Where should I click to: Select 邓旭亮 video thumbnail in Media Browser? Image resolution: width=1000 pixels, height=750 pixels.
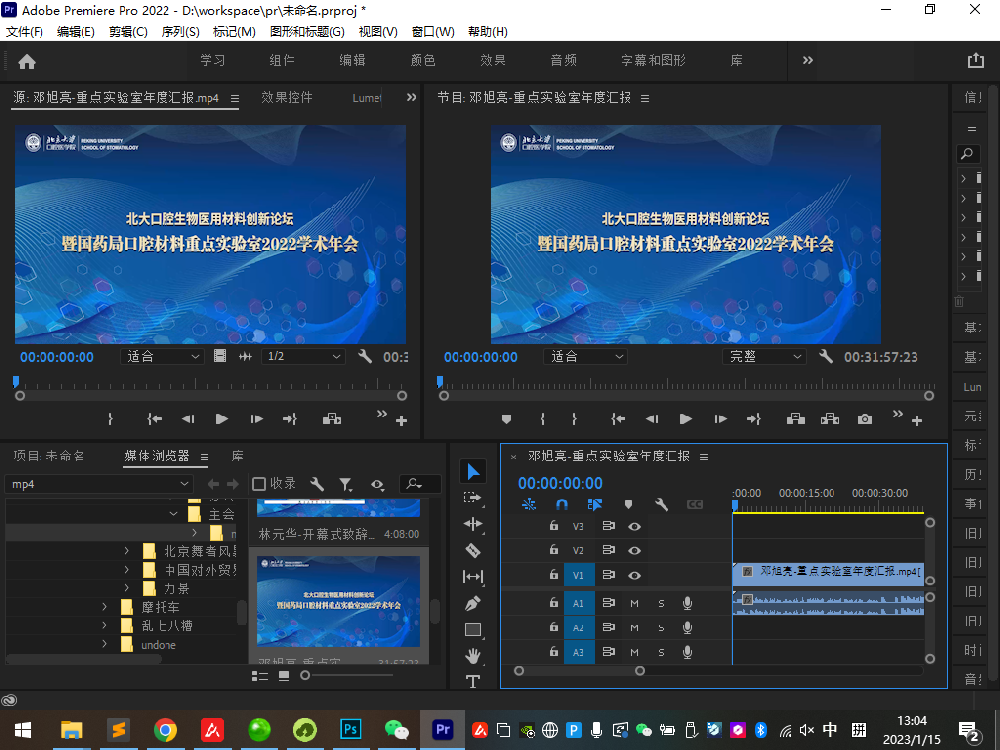click(x=339, y=601)
